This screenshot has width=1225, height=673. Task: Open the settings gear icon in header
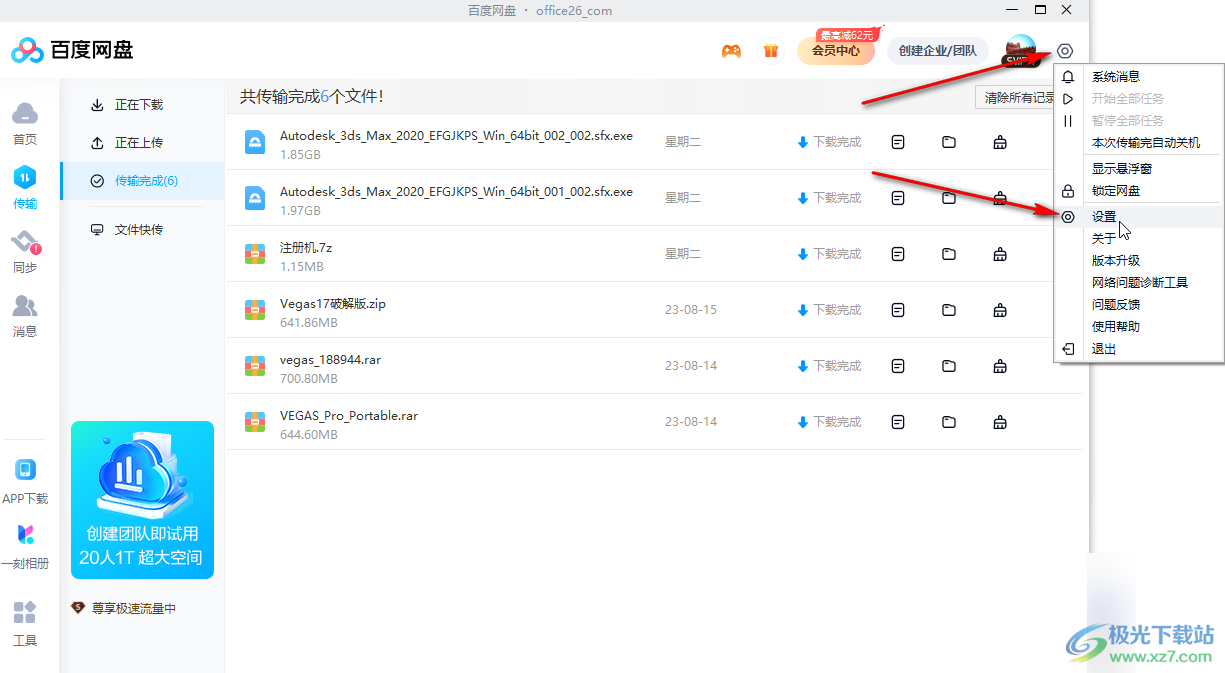(1065, 51)
